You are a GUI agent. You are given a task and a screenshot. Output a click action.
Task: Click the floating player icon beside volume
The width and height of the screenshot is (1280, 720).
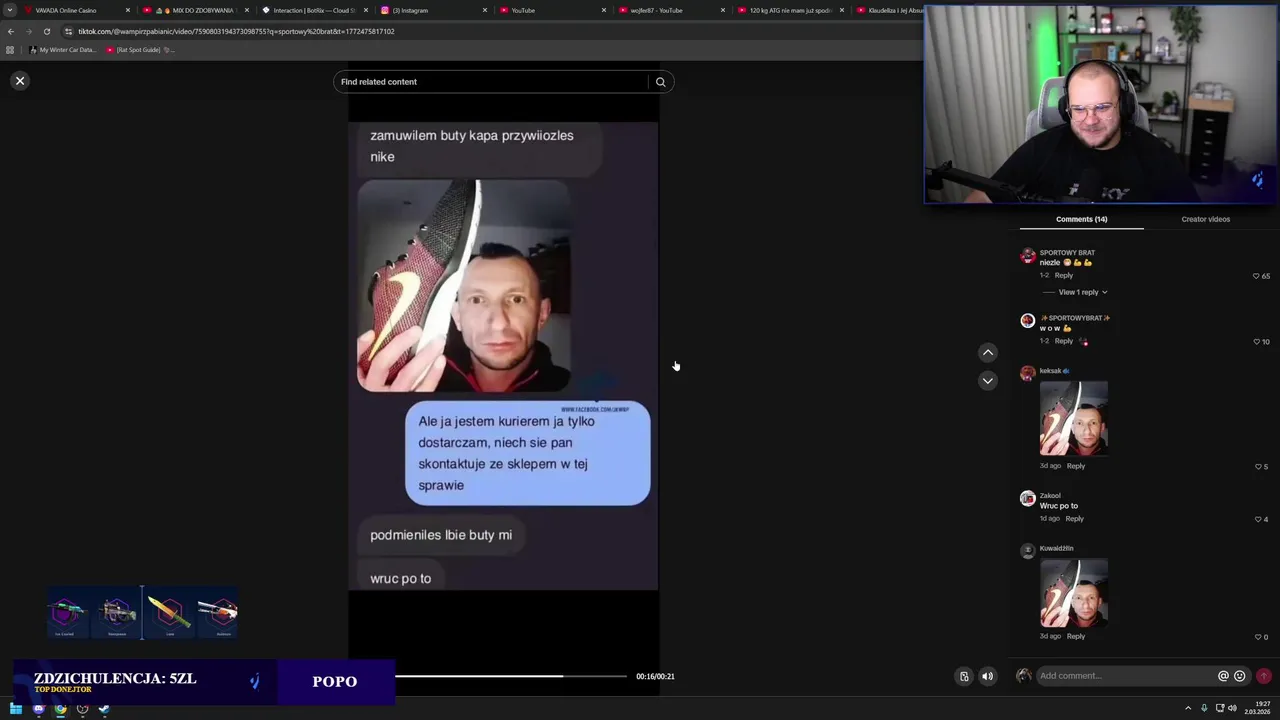click(964, 676)
